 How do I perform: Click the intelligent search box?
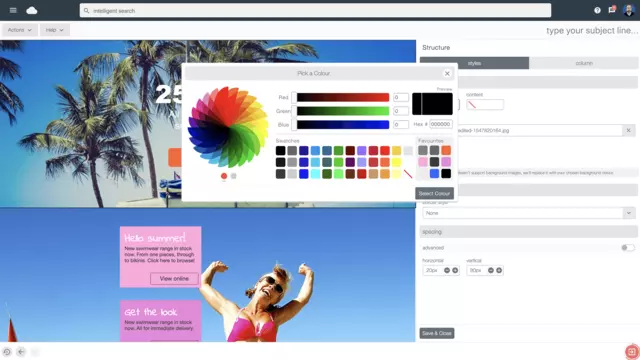pos(315,11)
